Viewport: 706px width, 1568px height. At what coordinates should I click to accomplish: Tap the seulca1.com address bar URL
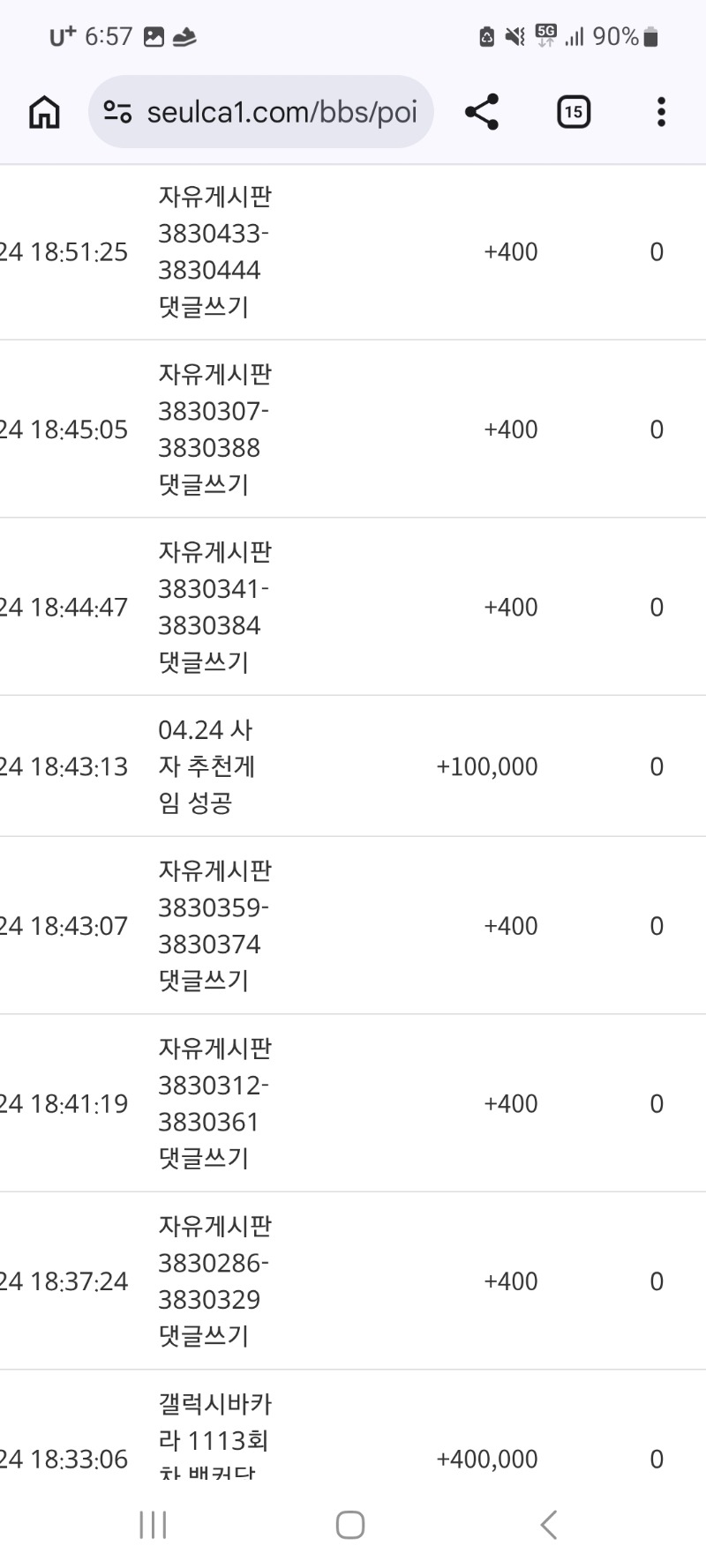(281, 112)
